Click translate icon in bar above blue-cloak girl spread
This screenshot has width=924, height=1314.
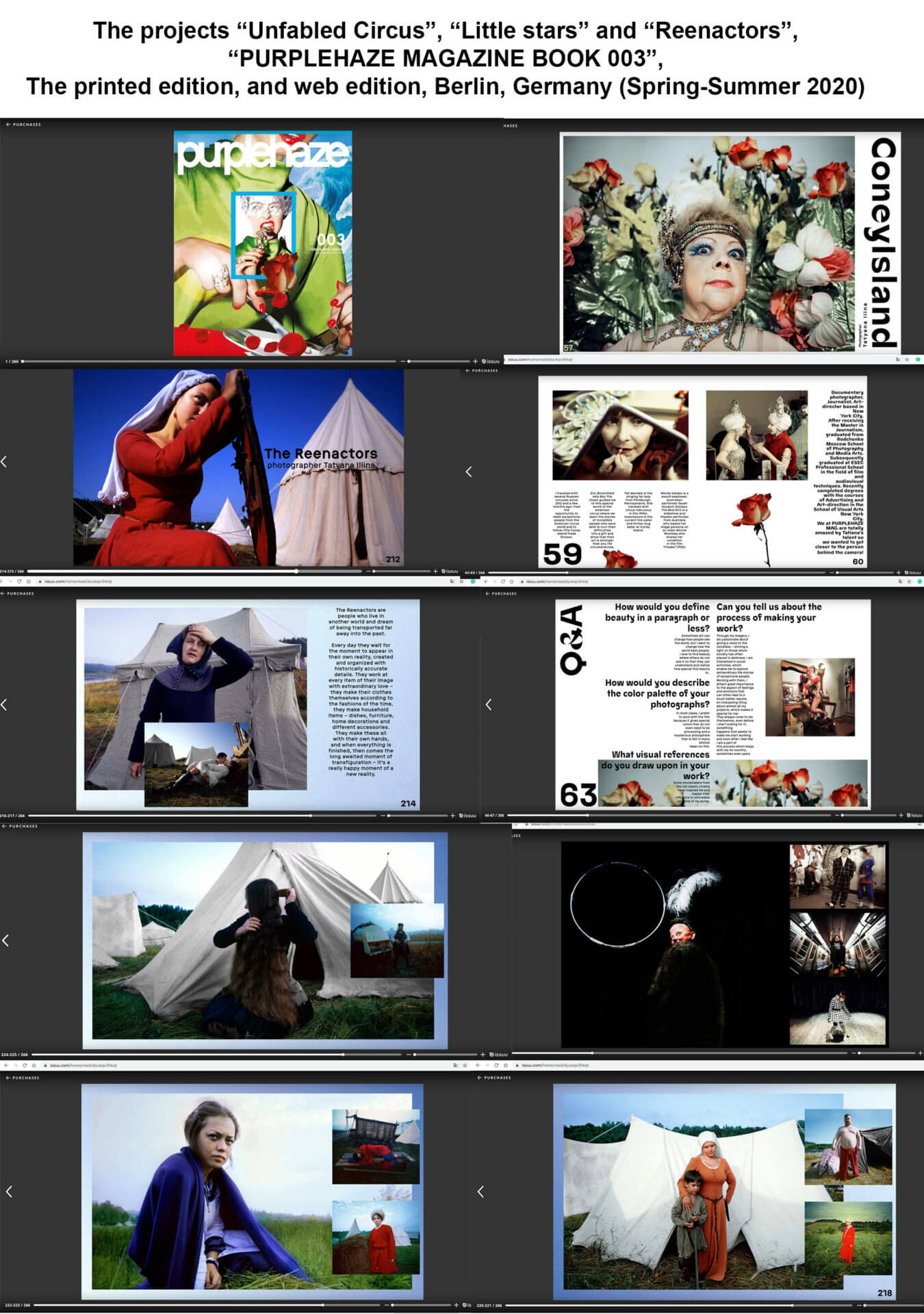click(455, 1065)
